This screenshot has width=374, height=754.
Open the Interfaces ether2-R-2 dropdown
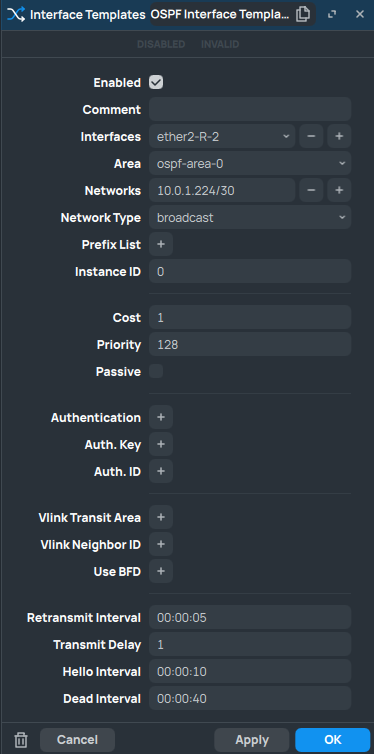(x=222, y=137)
